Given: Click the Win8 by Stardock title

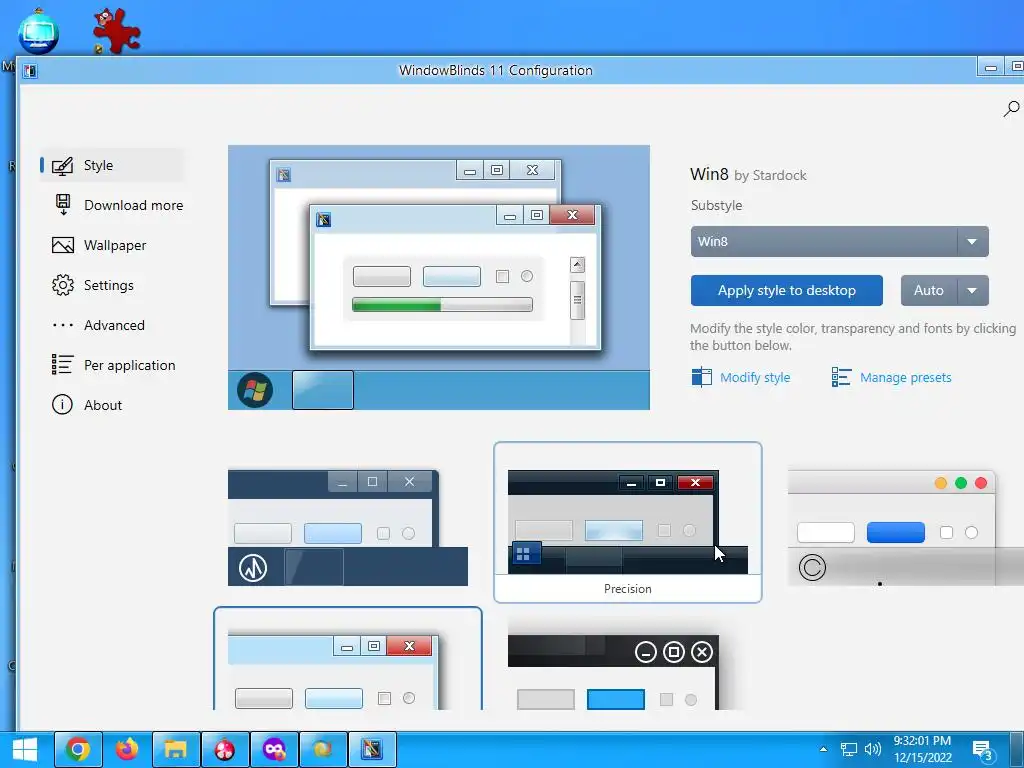Looking at the screenshot, I should (x=748, y=174).
